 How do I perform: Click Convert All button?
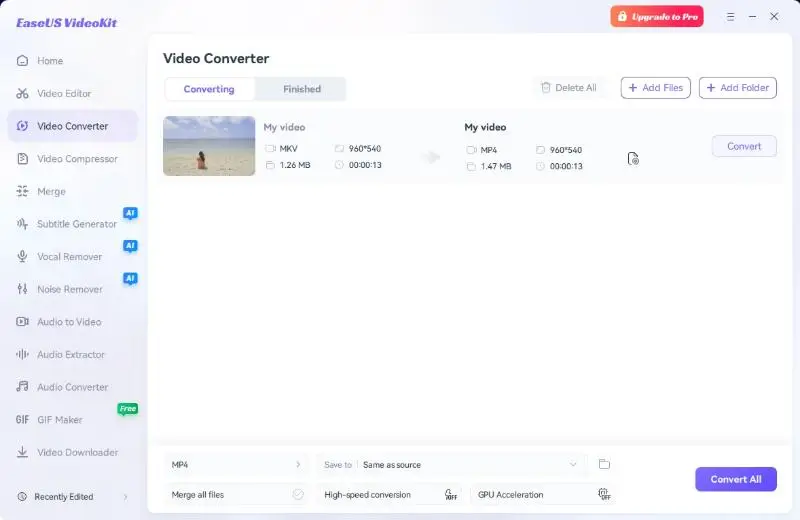coord(736,479)
